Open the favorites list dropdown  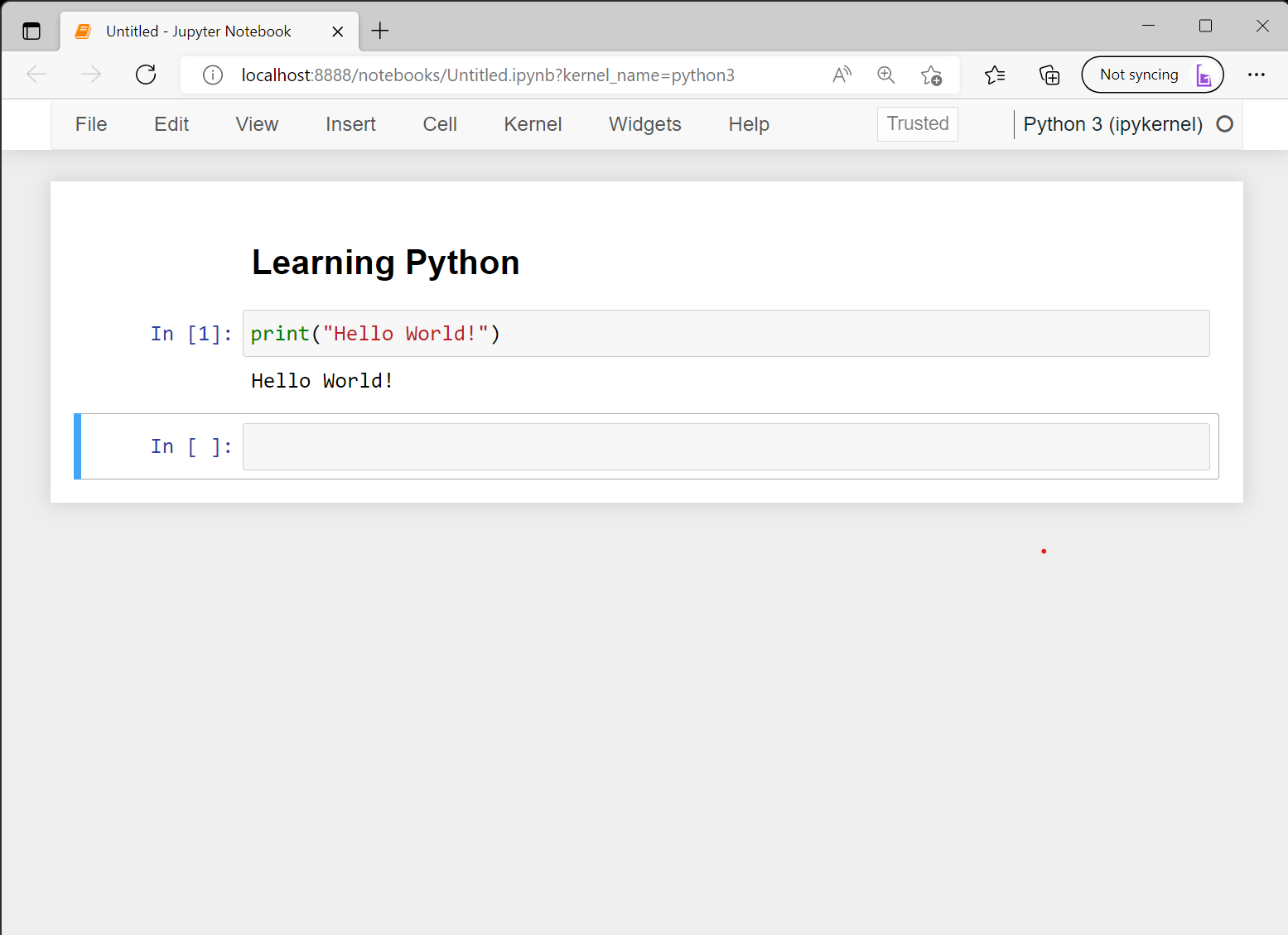pyautogui.click(x=995, y=75)
